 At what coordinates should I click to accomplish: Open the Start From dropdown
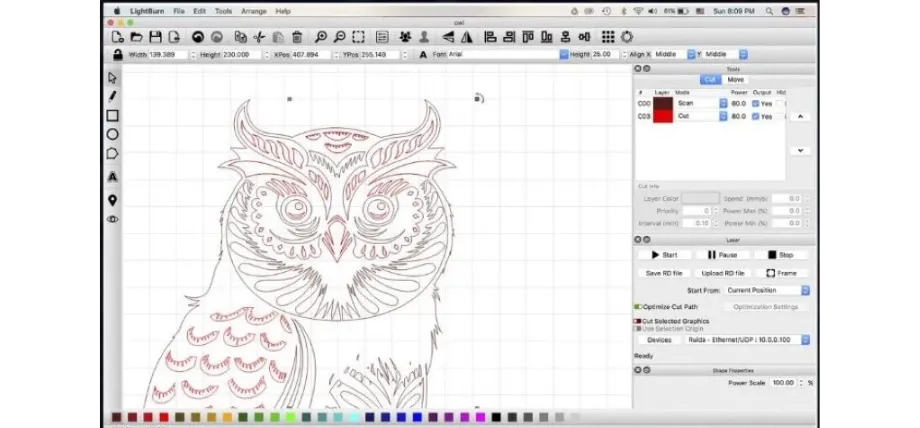(x=767, y=290)
